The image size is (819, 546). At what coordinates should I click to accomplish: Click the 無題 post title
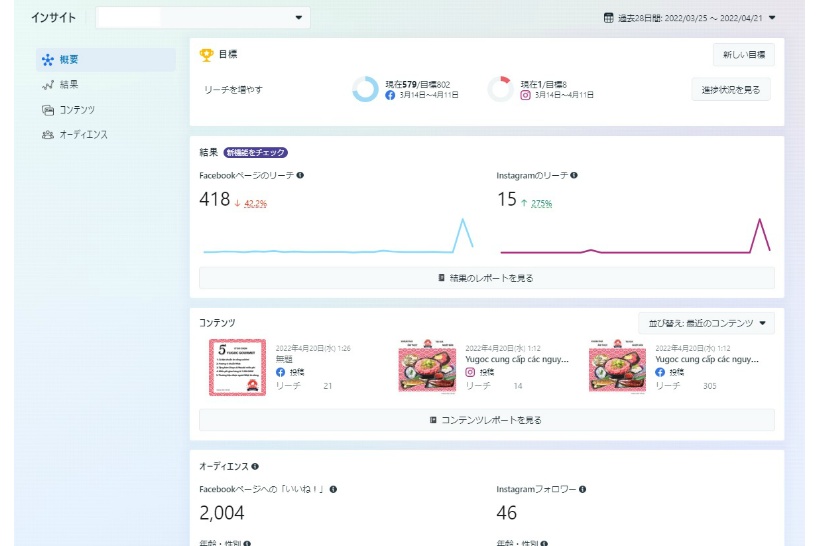pos(284,359)
